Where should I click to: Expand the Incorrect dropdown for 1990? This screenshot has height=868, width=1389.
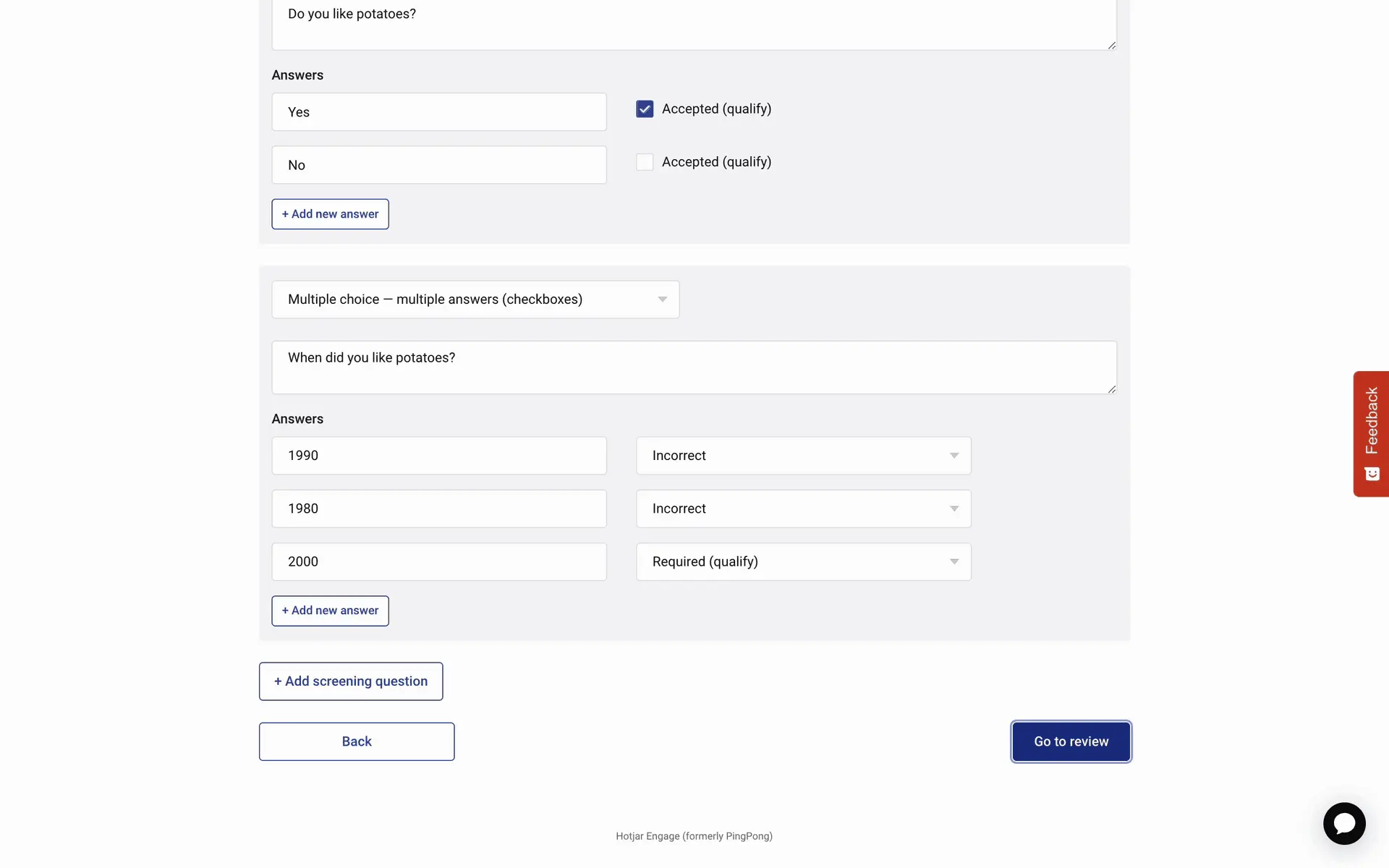tap(803, 456)
